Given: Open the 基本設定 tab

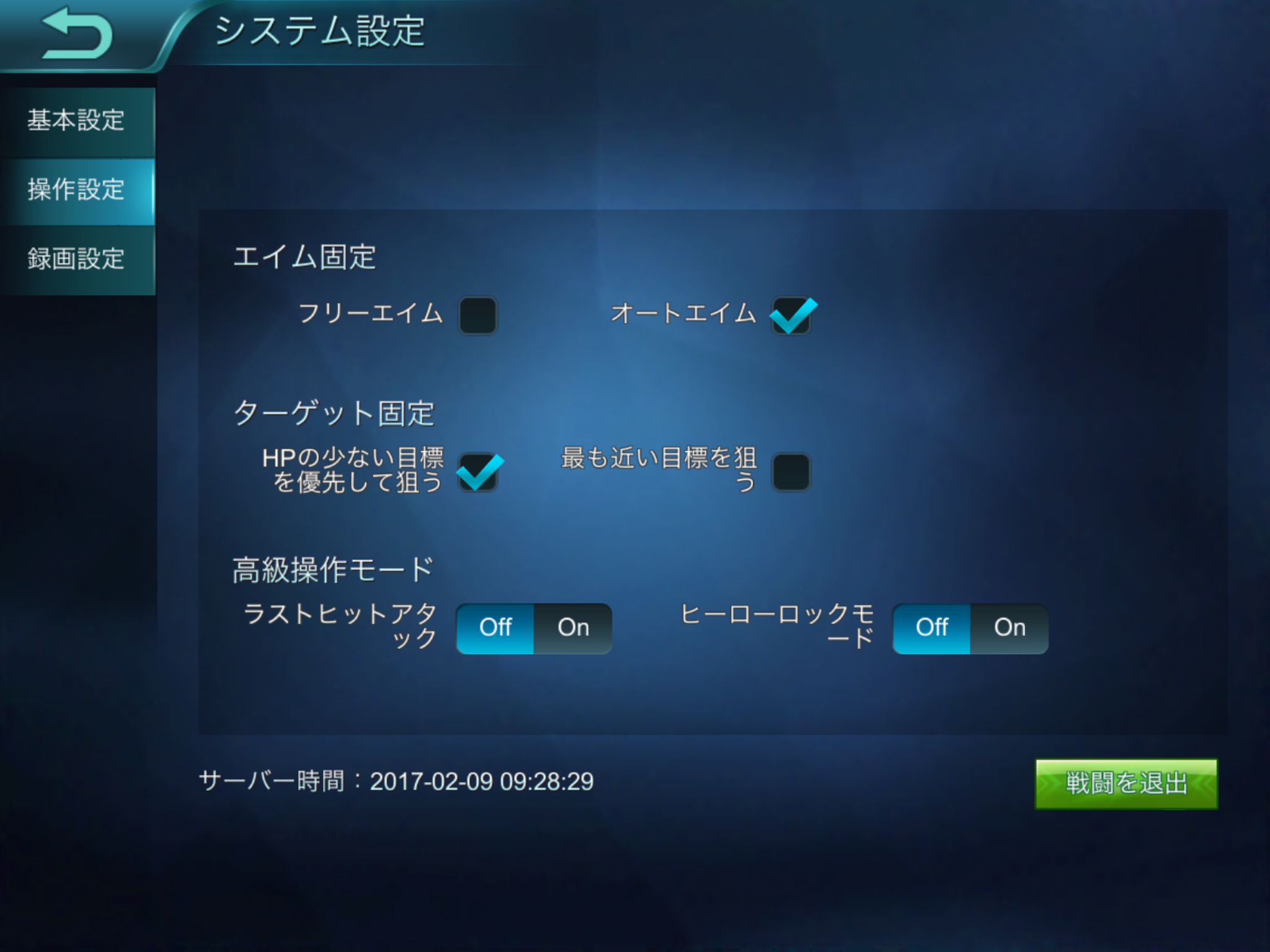Looking at the screenshot, I should pos(78,120).
